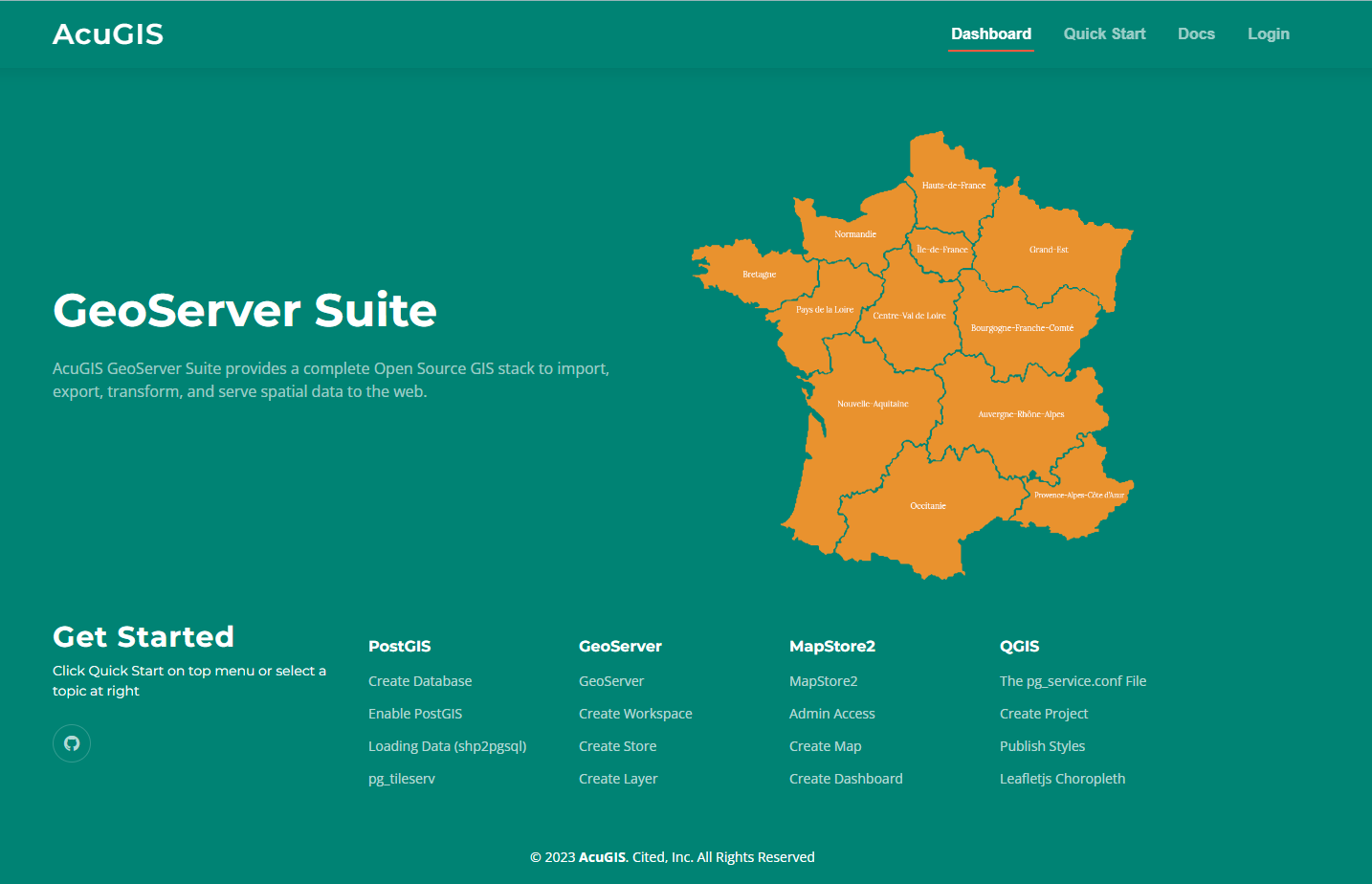Select the Auvergne-Rhône-Alpes region on map

tap(1021, 413)
